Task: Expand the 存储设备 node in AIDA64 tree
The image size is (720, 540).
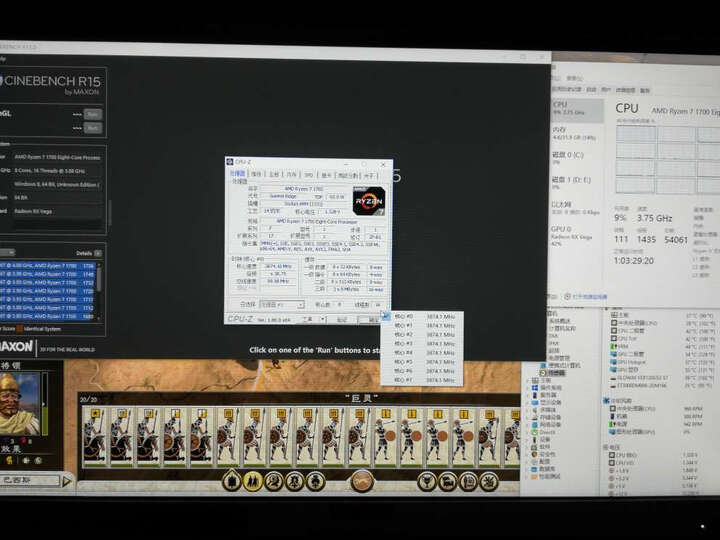Action: tap(527, 417)
